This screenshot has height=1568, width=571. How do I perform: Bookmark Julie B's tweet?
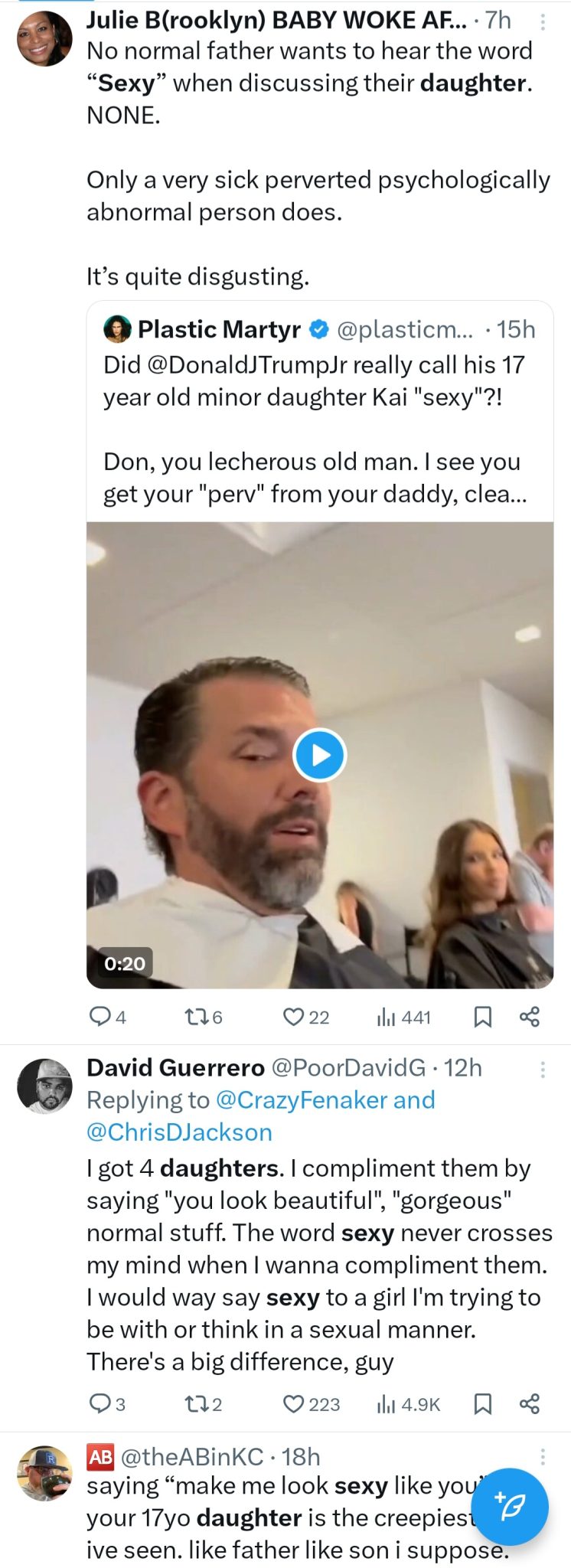click(483, 1017)
